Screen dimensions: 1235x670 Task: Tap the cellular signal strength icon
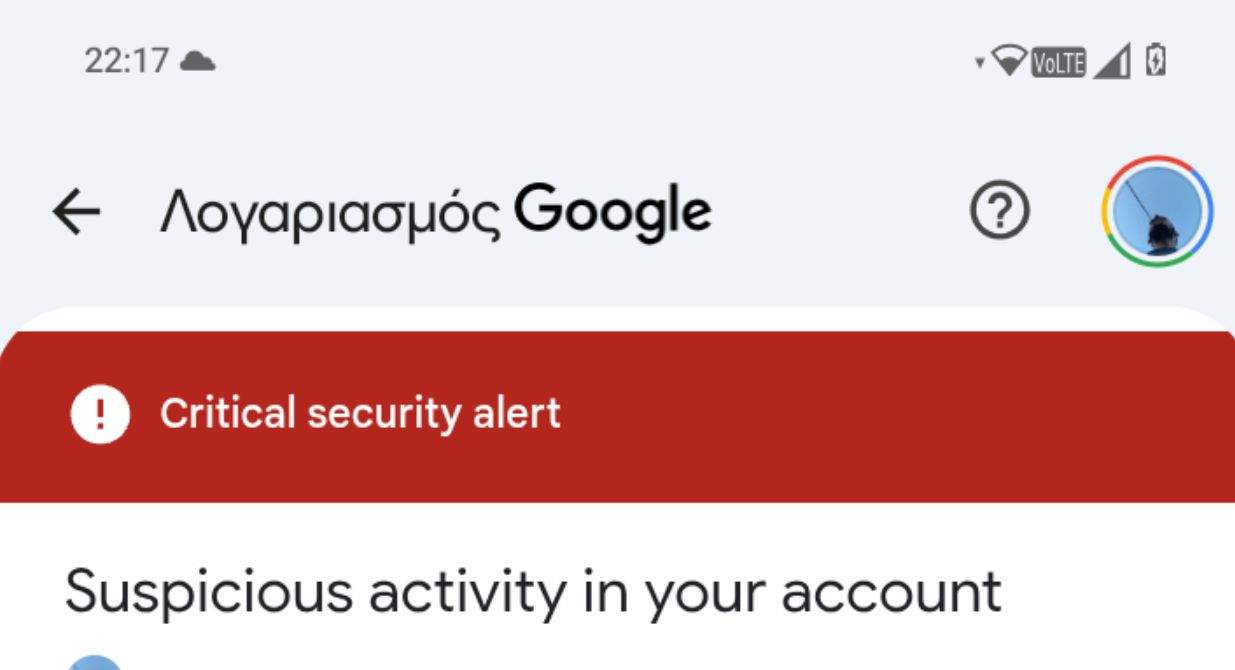tap(1112, 63)
